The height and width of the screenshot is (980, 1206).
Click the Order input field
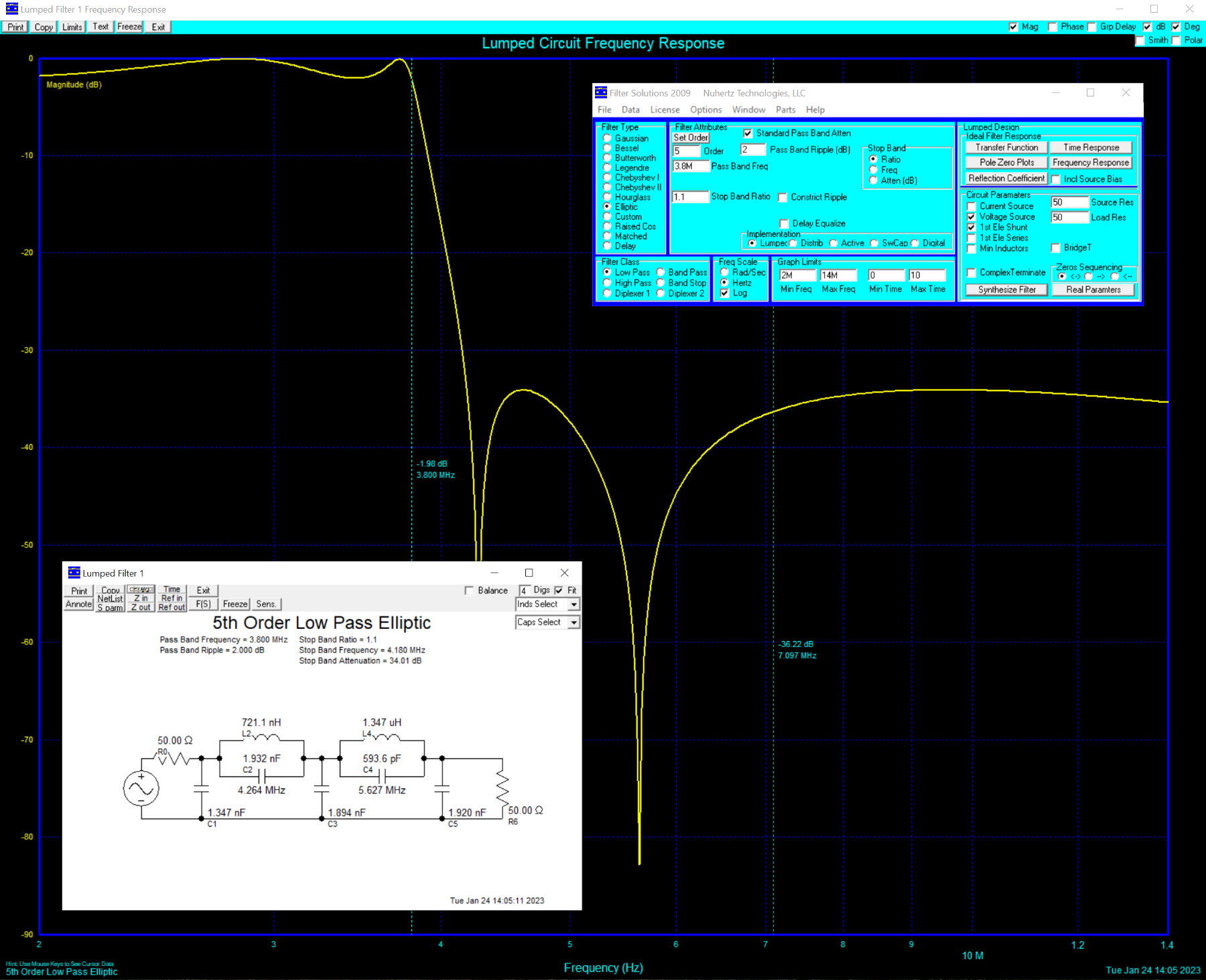click(x=686, y=151)
